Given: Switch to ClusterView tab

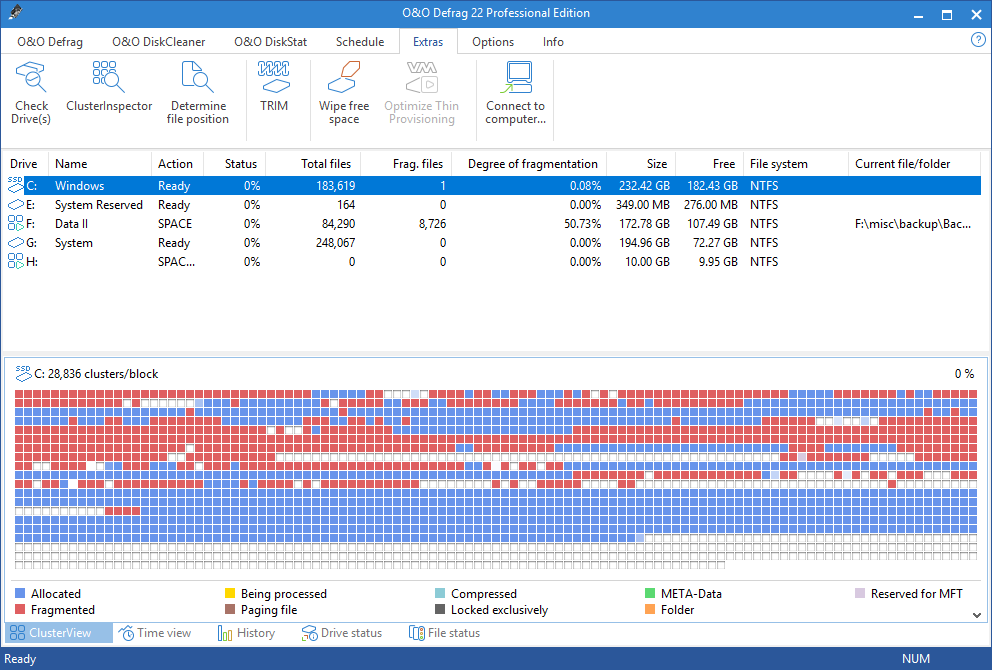Looking at the screenshot, I should [x=59, y=633].
